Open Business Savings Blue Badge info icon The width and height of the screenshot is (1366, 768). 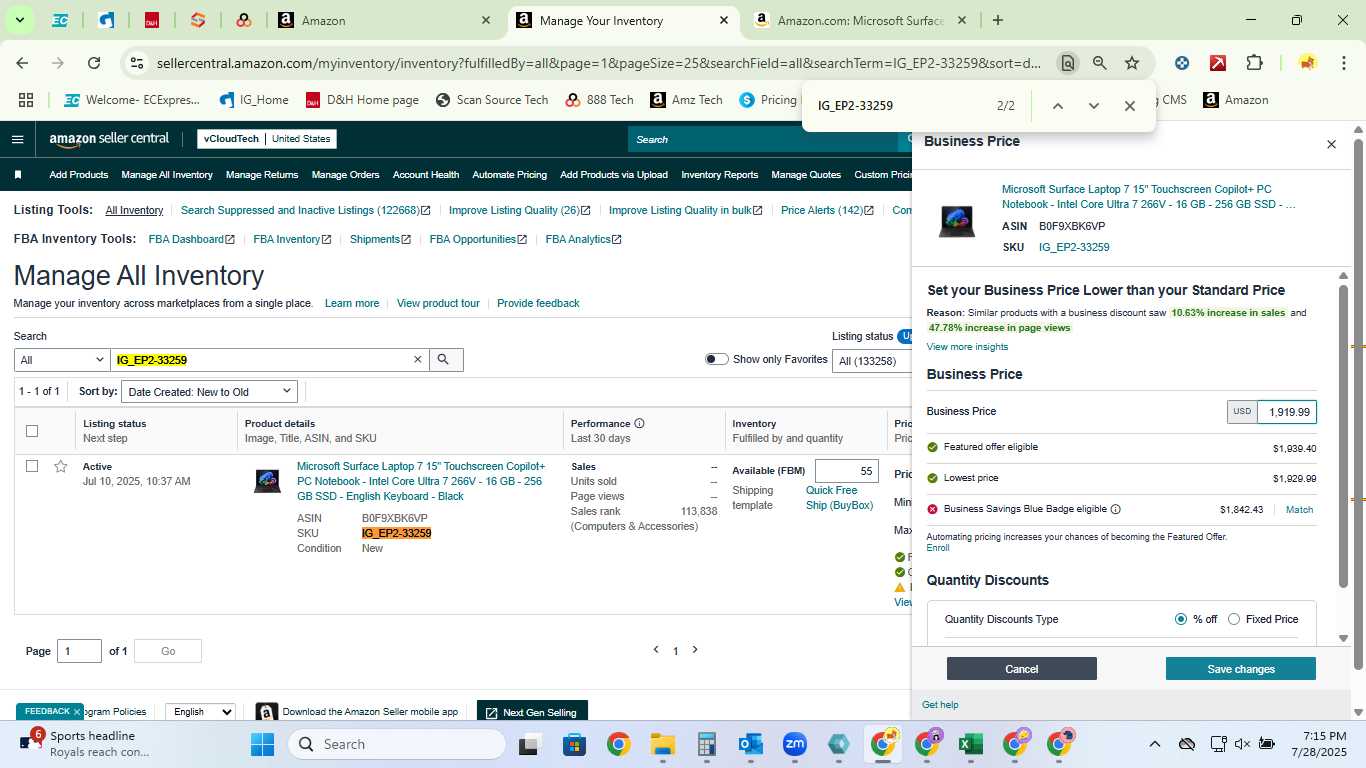click(1116, 509)
